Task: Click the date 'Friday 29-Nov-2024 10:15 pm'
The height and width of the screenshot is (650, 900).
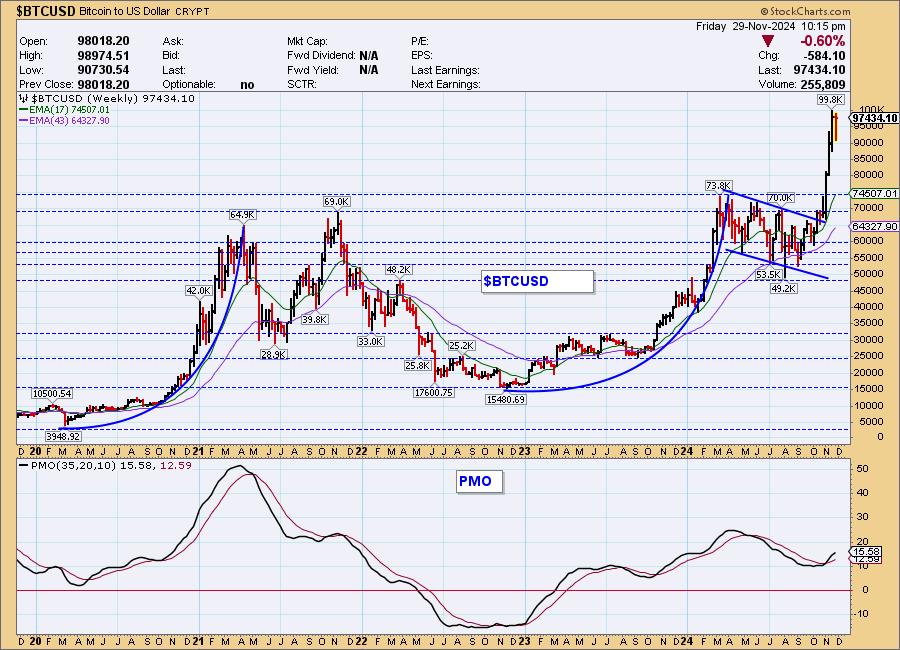Action: pyautogui.click(x=770, y=26)
